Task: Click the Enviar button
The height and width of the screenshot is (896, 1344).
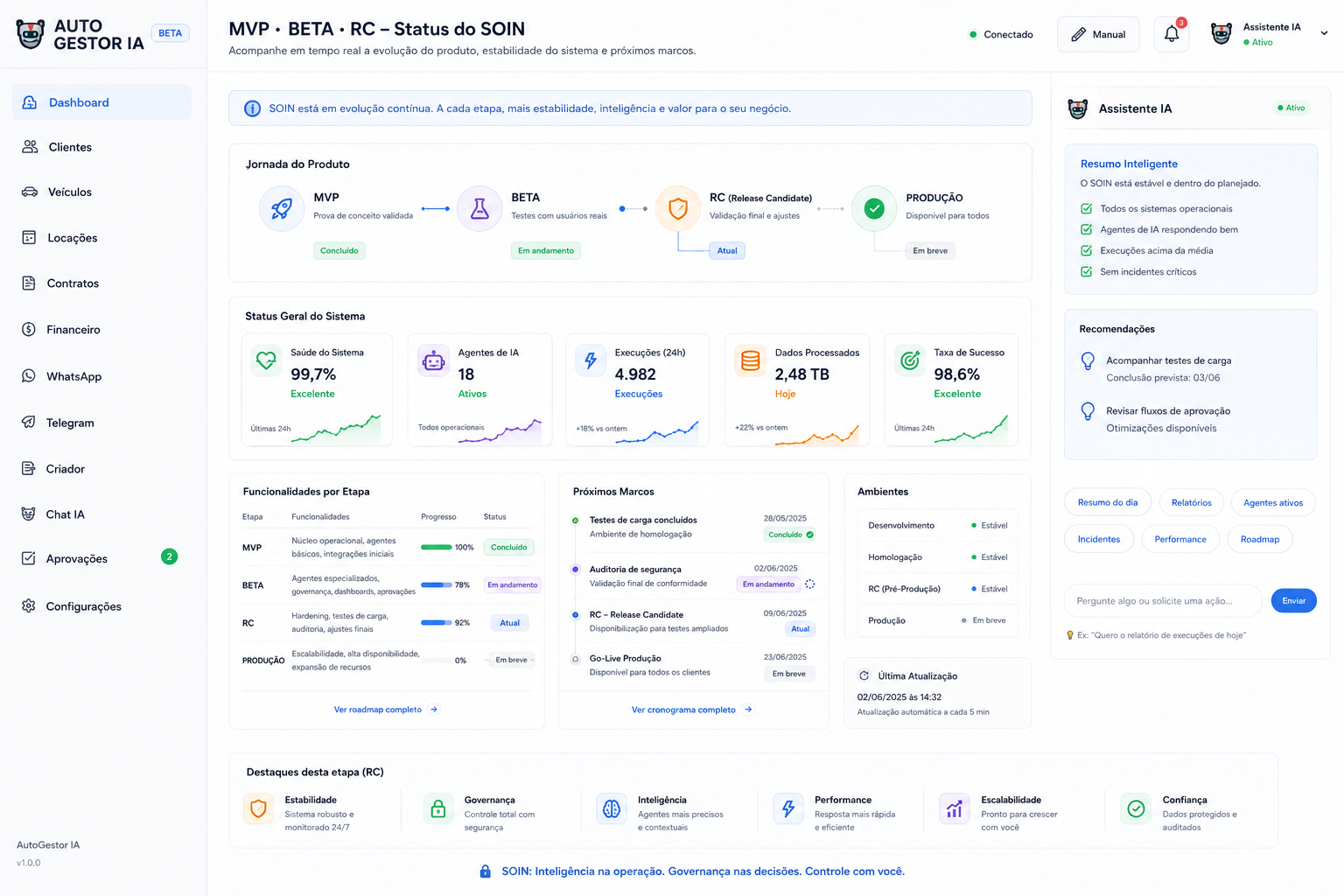Action: coord(1293,600)
